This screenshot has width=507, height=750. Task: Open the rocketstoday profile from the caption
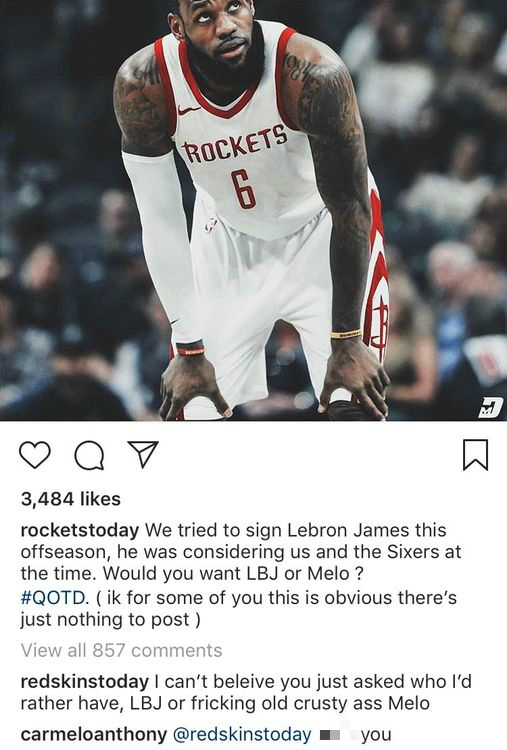80,530
